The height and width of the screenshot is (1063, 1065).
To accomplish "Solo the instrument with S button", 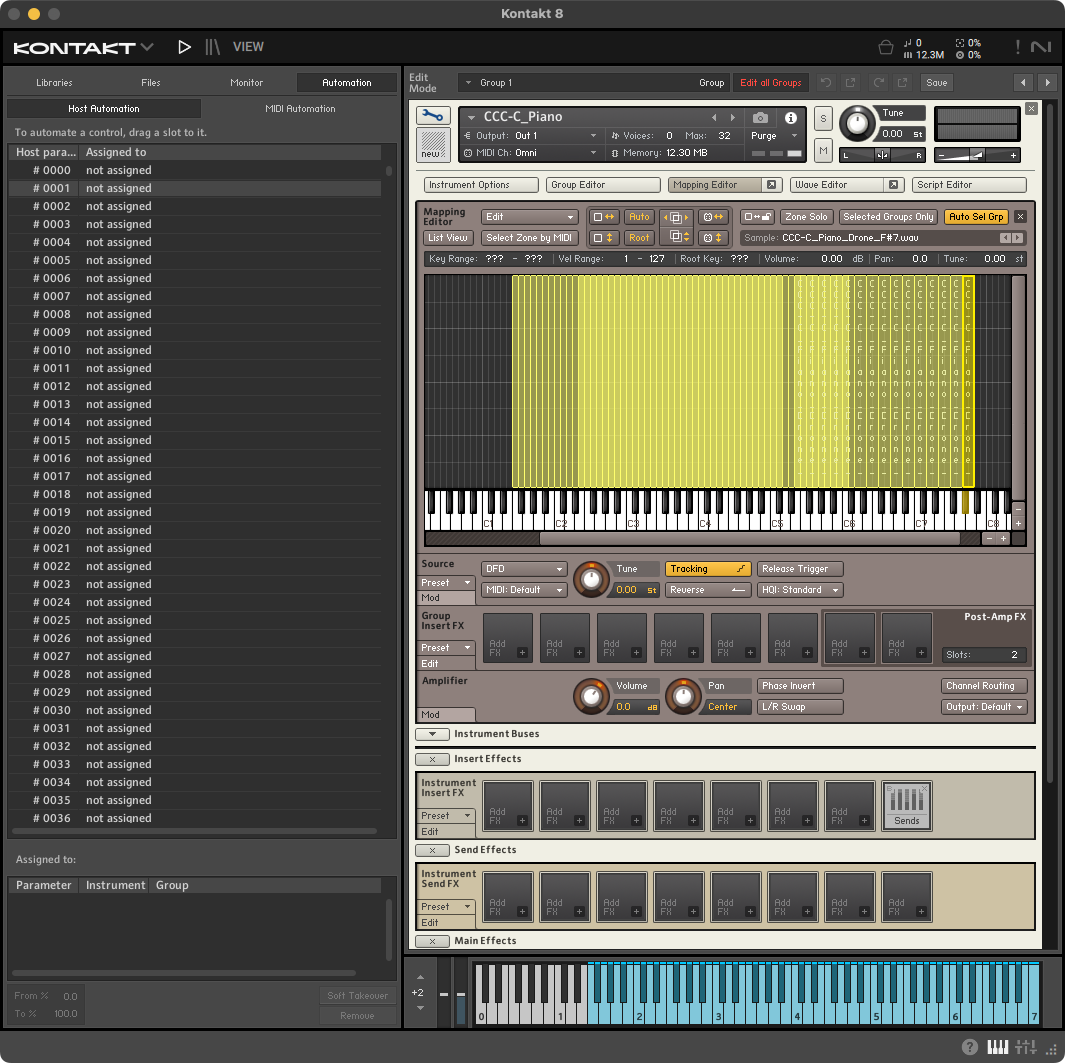I will point(823,119).
